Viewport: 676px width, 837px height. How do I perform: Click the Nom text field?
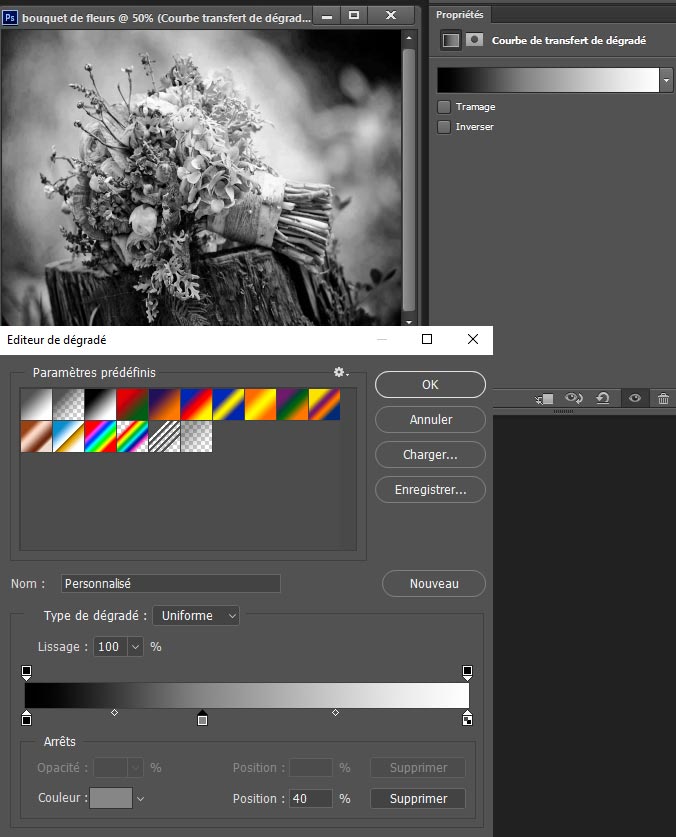coord(170,583)
